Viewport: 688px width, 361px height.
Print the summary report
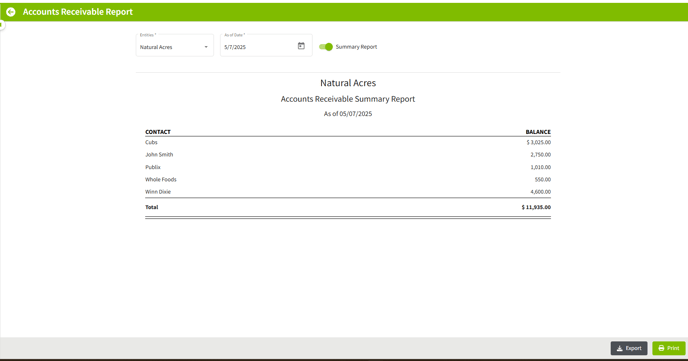[x=669, y=348]
